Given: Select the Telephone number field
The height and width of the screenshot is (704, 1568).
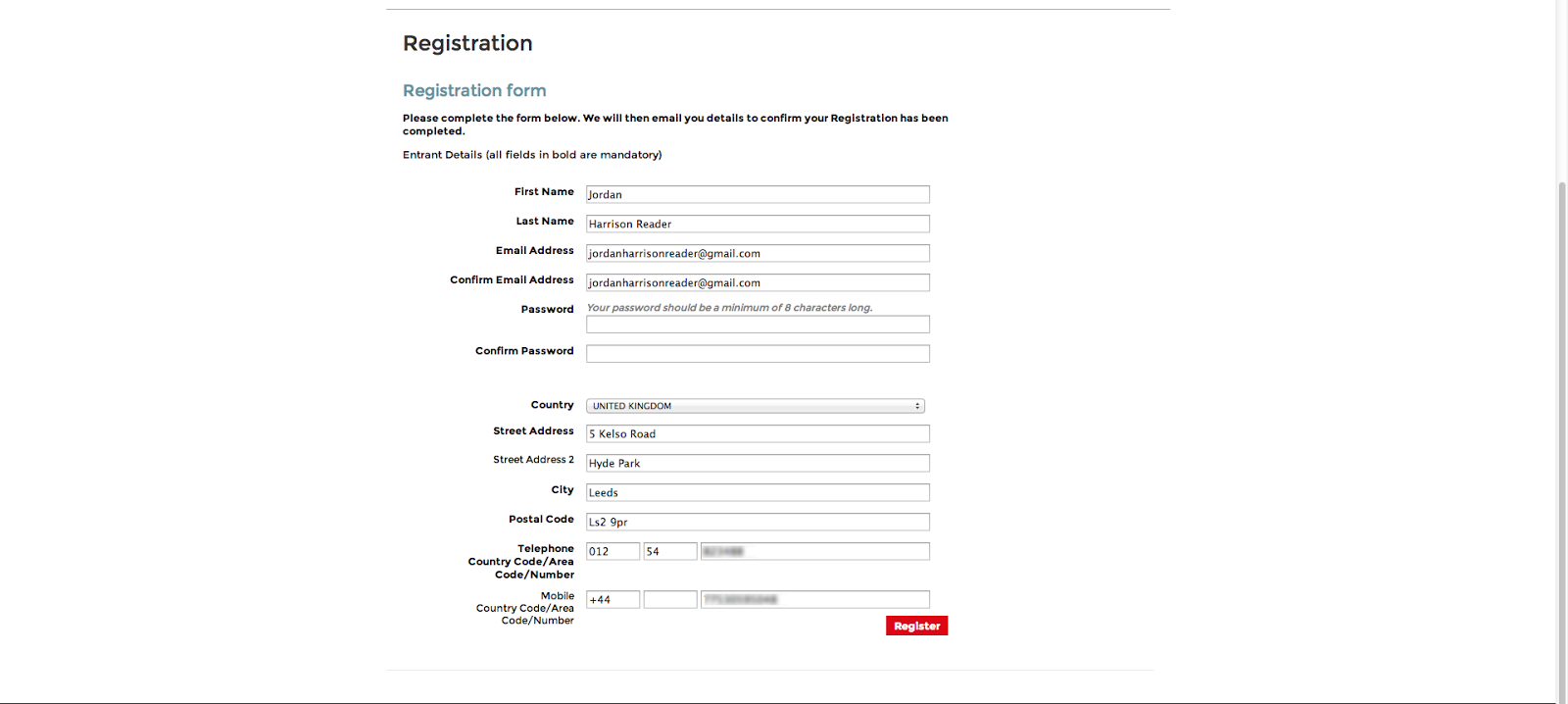Looking at the screenshot, I should point(815,551).
